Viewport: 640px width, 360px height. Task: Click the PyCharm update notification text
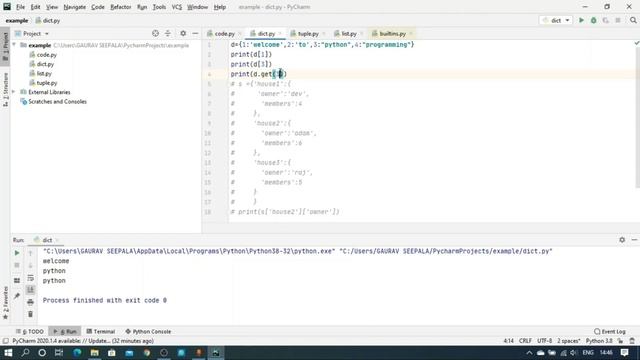[x=83, y=341]
